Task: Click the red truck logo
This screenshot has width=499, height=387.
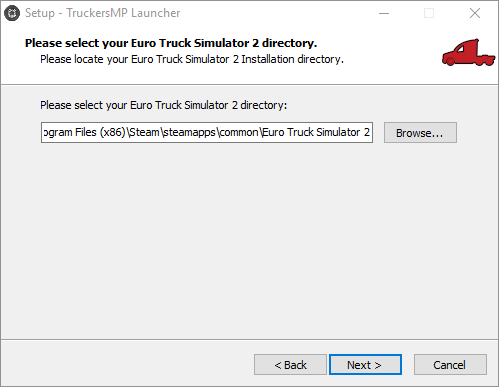Action: 468,52
